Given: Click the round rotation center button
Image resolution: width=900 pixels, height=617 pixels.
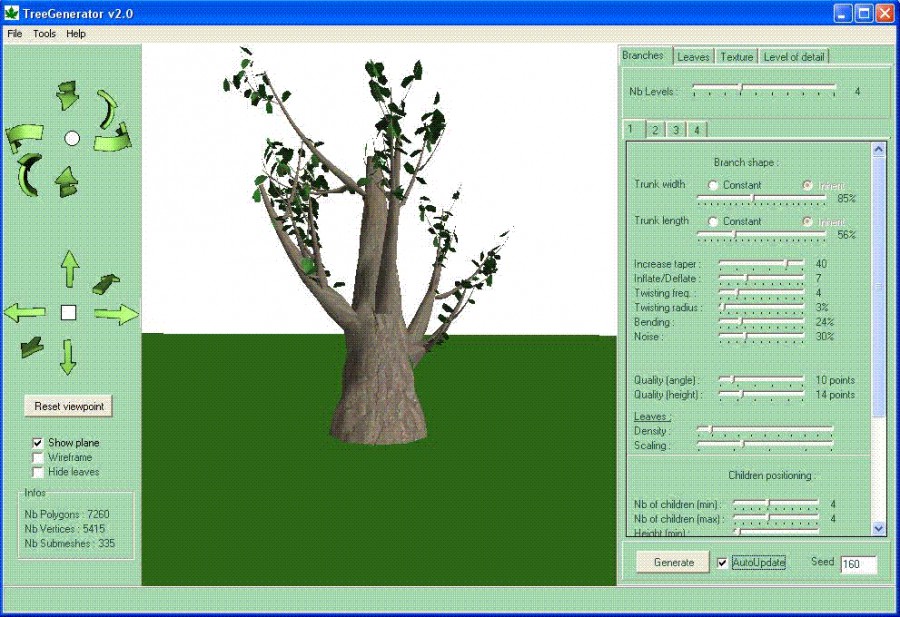Looking at the screenshot, I should [72, 138].
